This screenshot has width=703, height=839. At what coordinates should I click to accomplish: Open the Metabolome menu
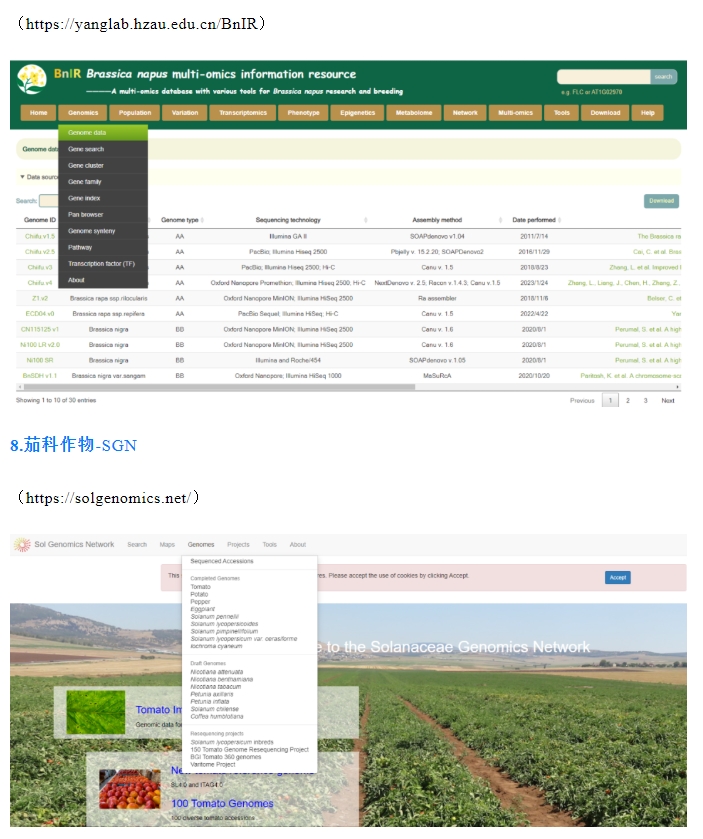pyautogui.click(x=415, y=114)
